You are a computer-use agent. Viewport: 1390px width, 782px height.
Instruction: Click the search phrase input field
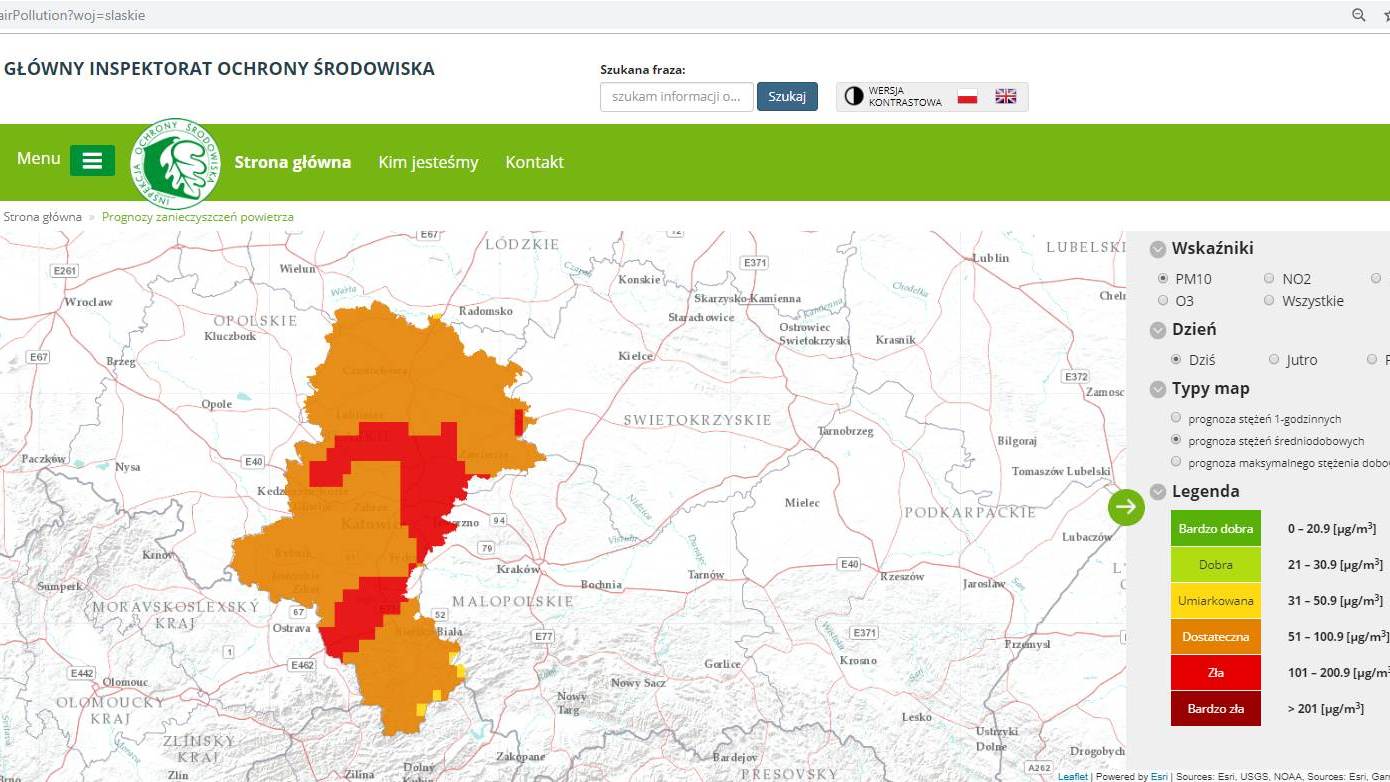(x=676, y=97)
